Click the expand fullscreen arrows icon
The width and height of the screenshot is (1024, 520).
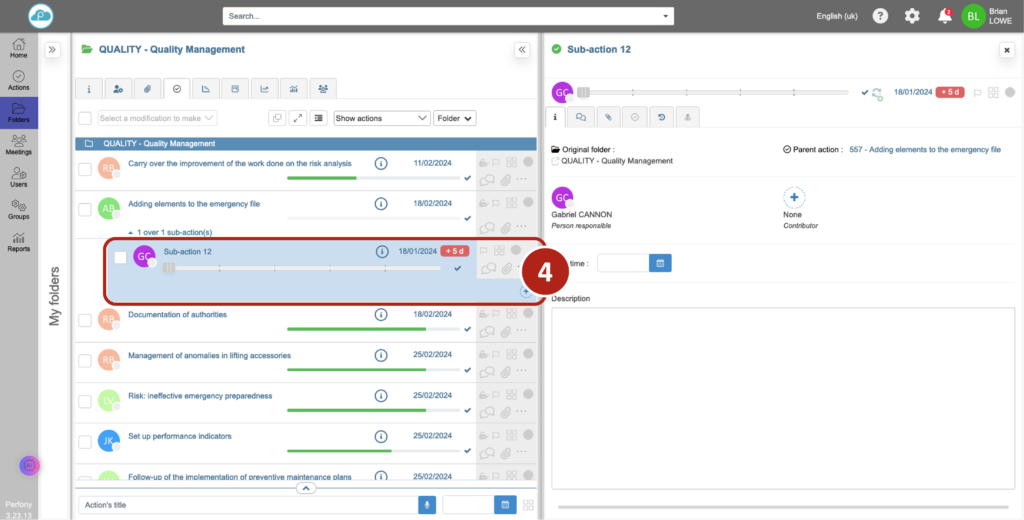(297, 118)
